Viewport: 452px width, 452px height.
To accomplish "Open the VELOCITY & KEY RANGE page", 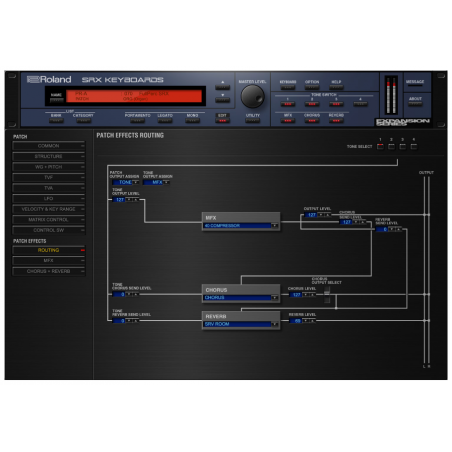I will click(x=49, y=209).
